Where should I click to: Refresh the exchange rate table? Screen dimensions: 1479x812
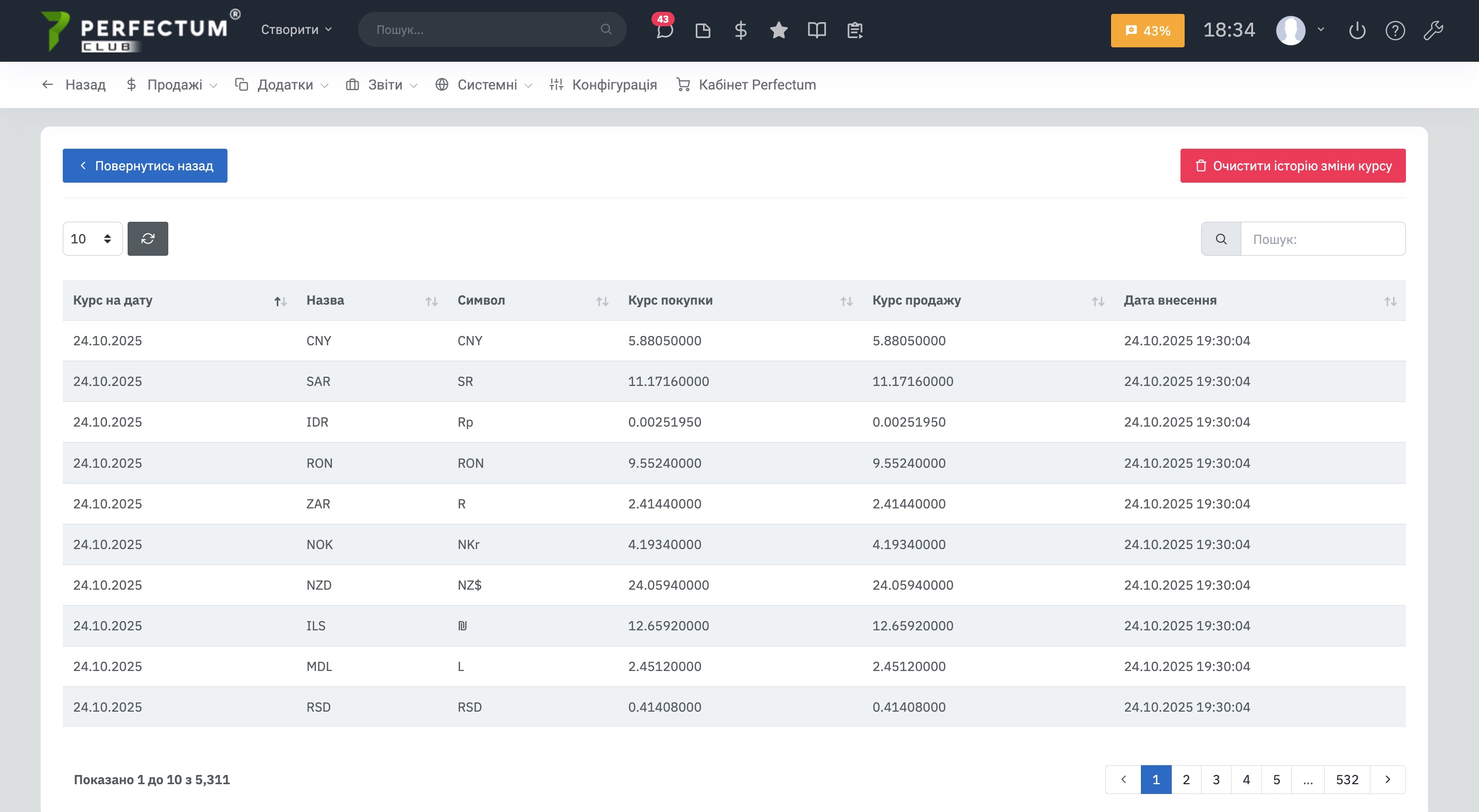coord(148,239)
